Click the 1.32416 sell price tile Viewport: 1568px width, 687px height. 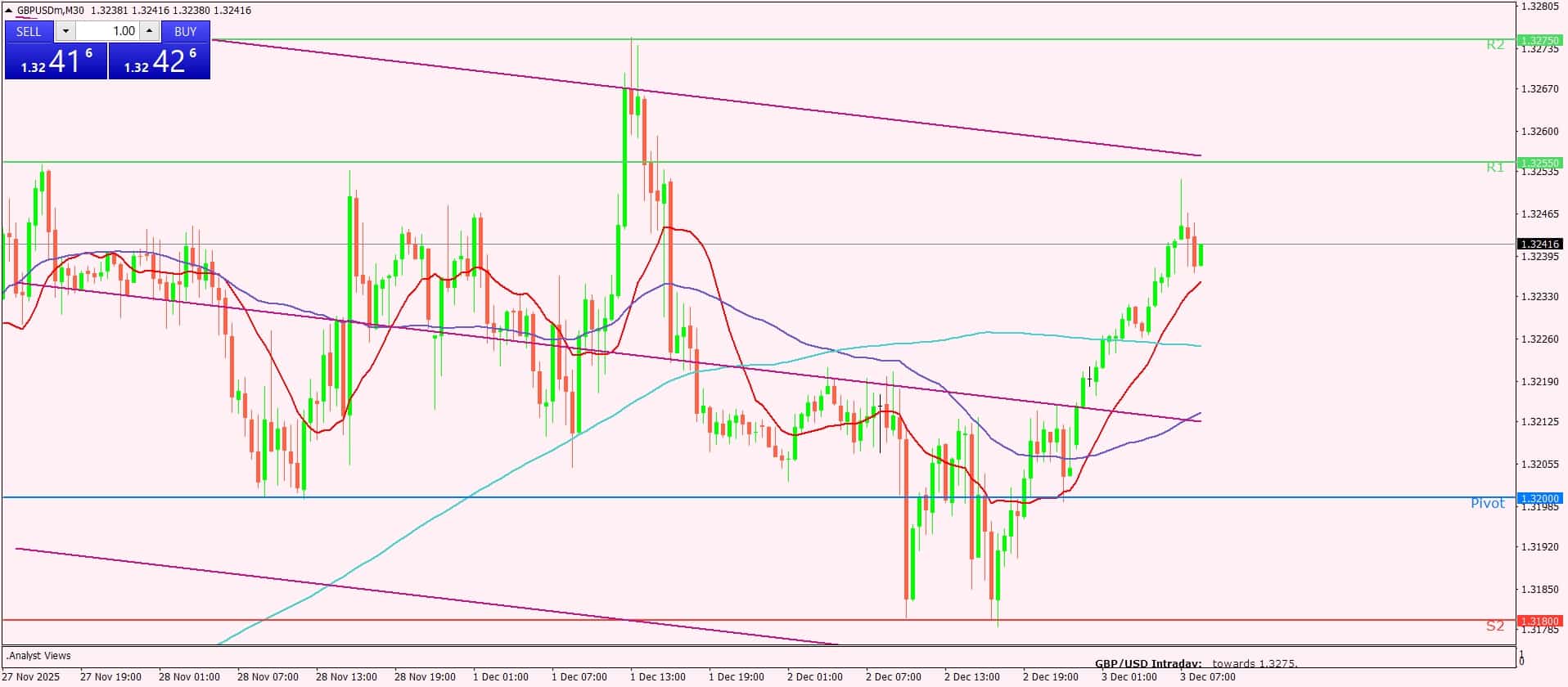coord(56,61)
